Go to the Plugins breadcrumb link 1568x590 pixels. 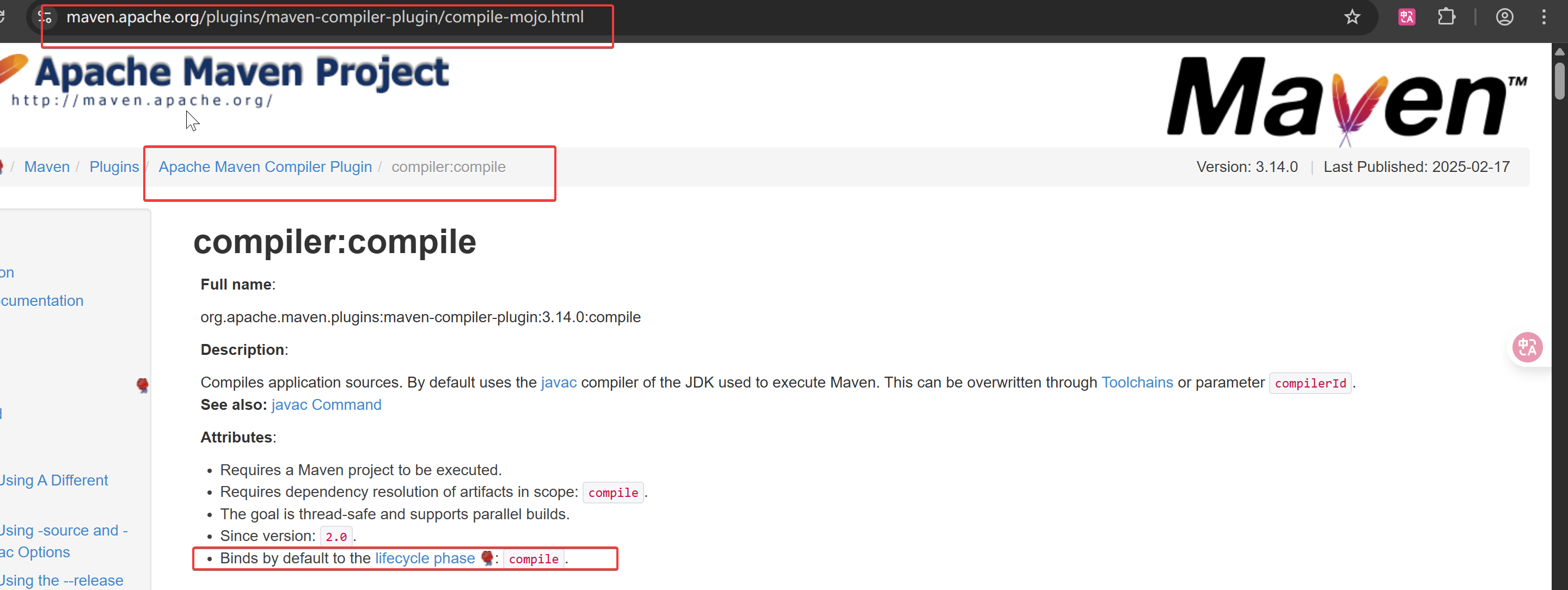[114, 167]
